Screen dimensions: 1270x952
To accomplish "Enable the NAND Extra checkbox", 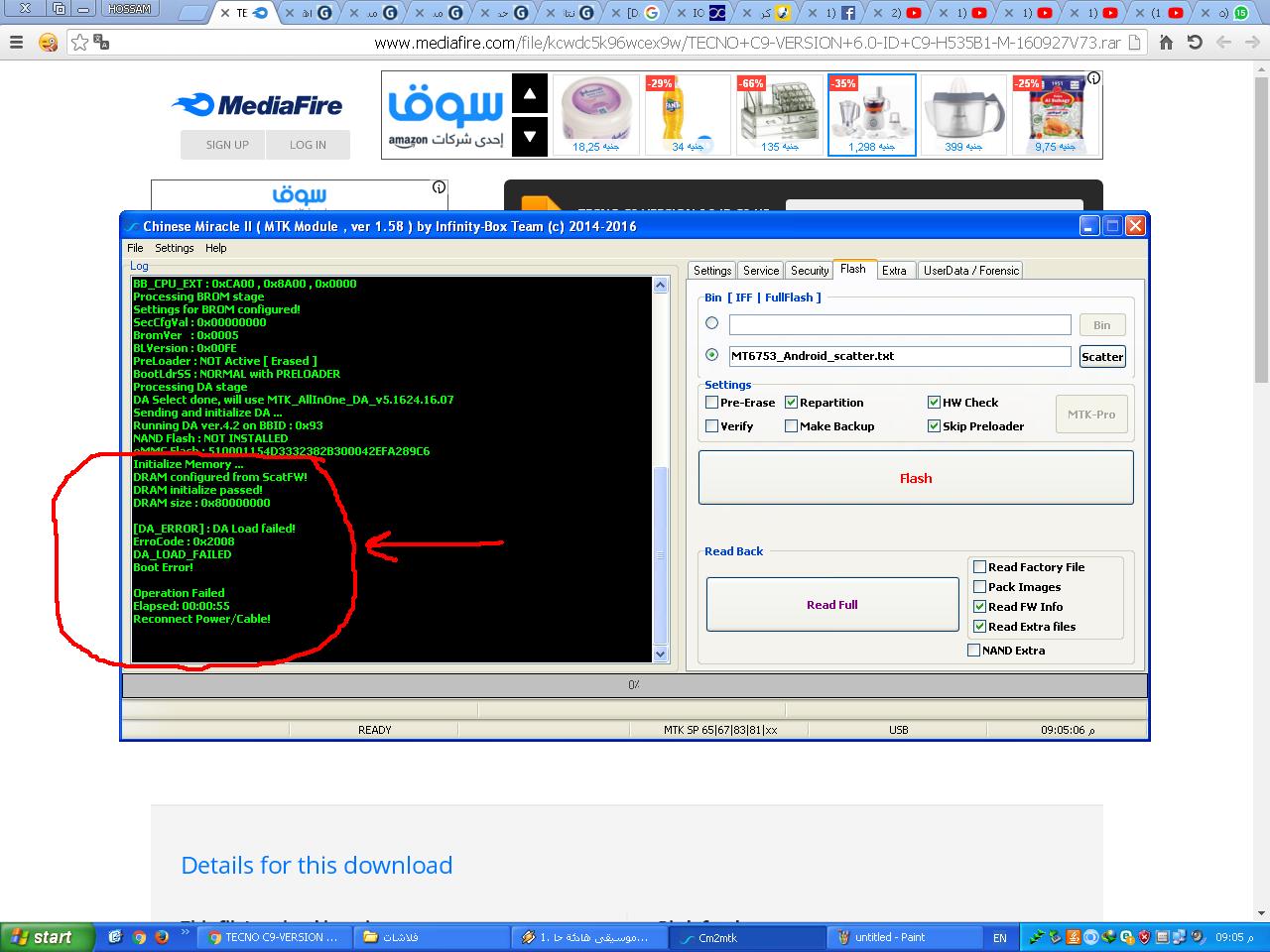I will click(973, 651).
